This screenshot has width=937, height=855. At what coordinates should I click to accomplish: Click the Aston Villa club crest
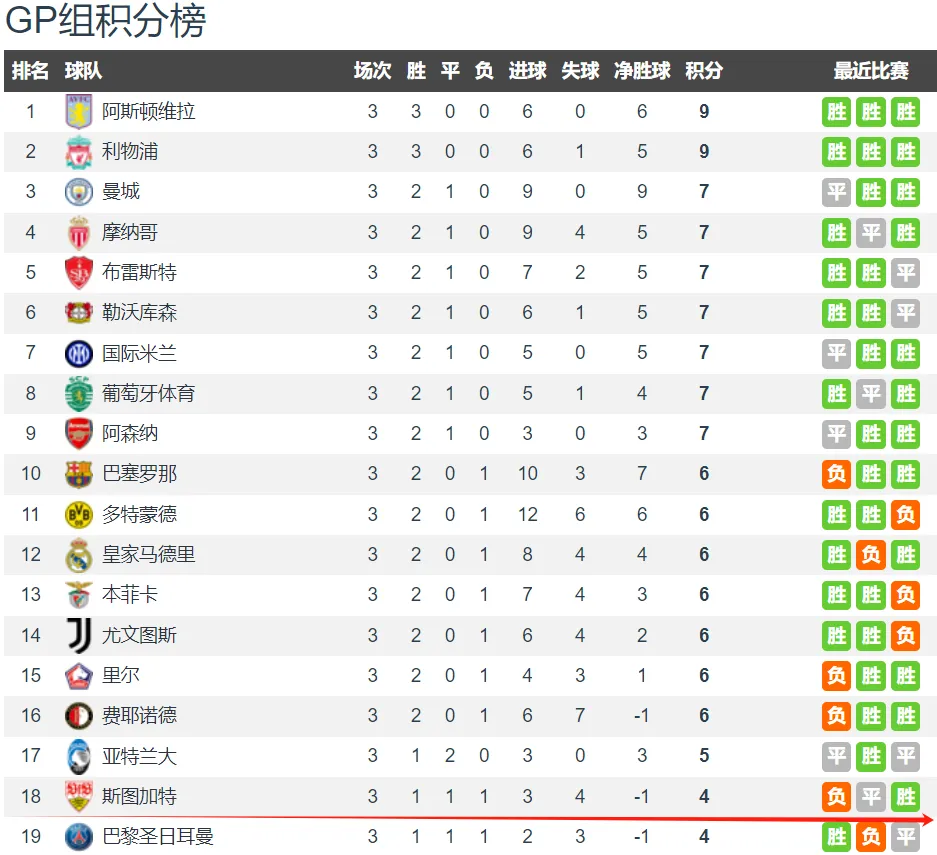[78, 112]
